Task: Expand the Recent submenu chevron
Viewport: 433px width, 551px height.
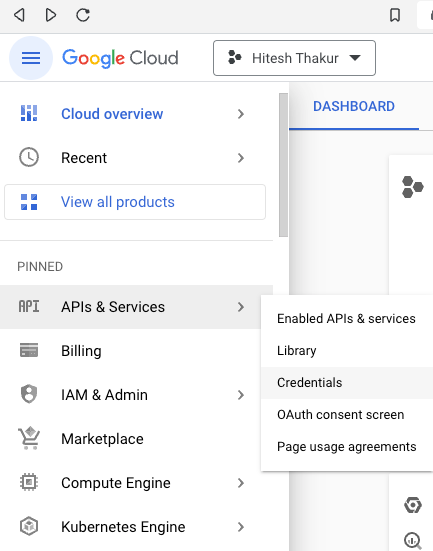Action: [241, 158]
